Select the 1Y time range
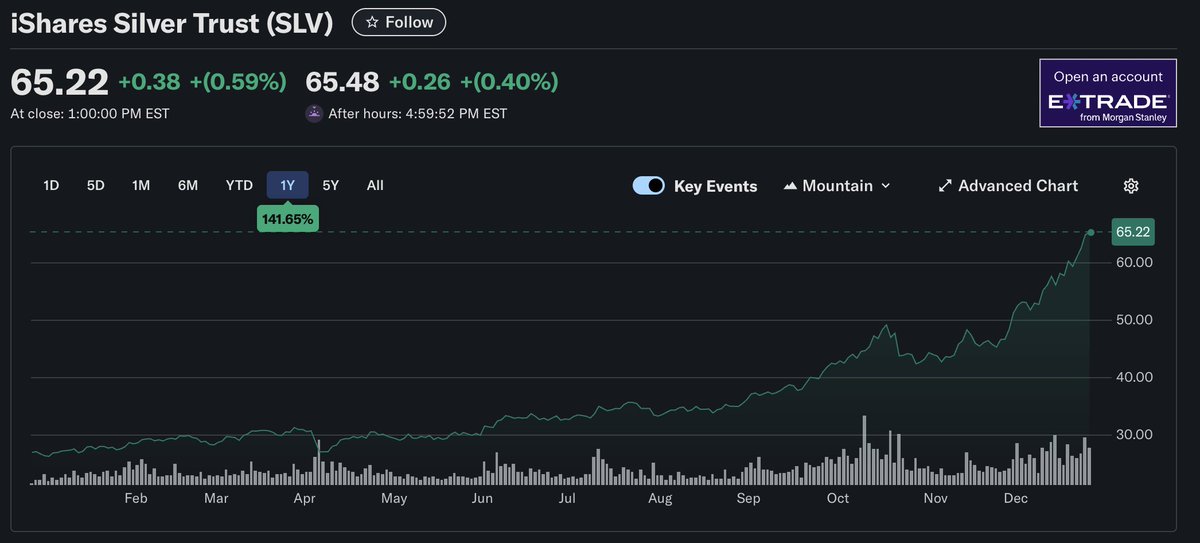The width and height of the screenshot is (1200, 543). pyautogui.click(x=288, y=185)
